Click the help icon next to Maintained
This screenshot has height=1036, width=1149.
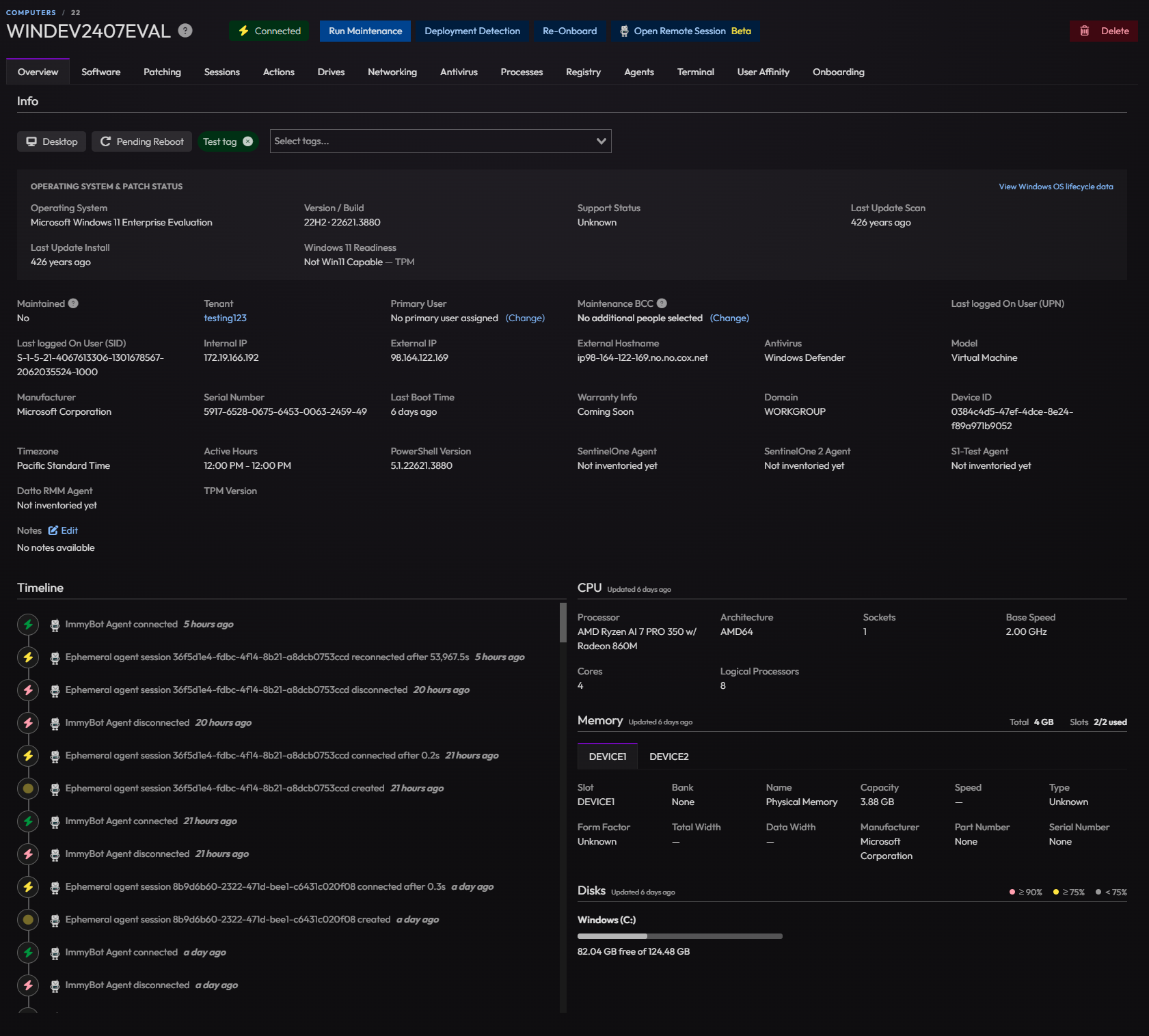(73, 303)
